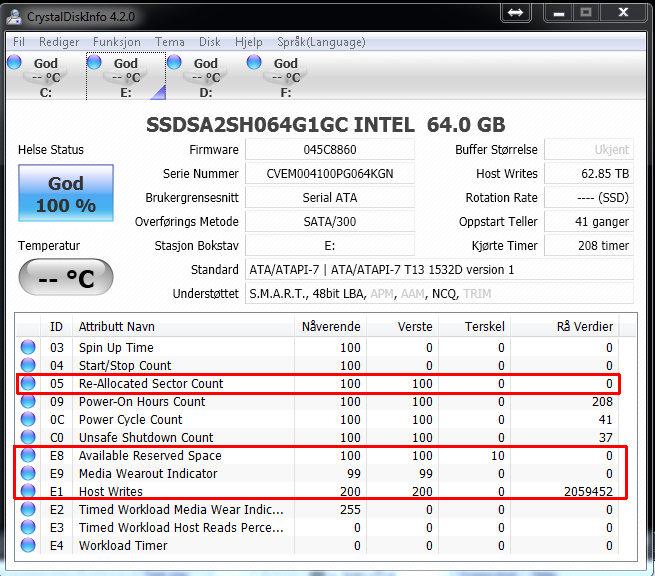Click the status orb for Spin Up Time

pyautogui.click(x=28, y=347)
